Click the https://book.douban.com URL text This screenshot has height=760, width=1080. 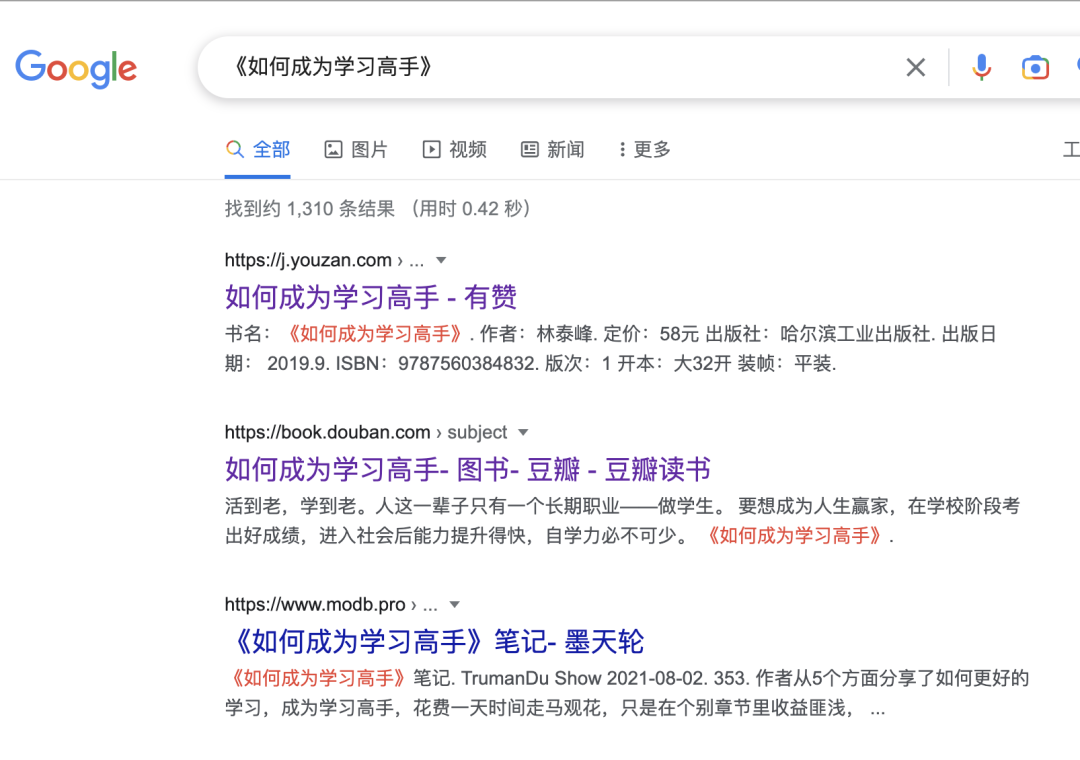point(327,433)
